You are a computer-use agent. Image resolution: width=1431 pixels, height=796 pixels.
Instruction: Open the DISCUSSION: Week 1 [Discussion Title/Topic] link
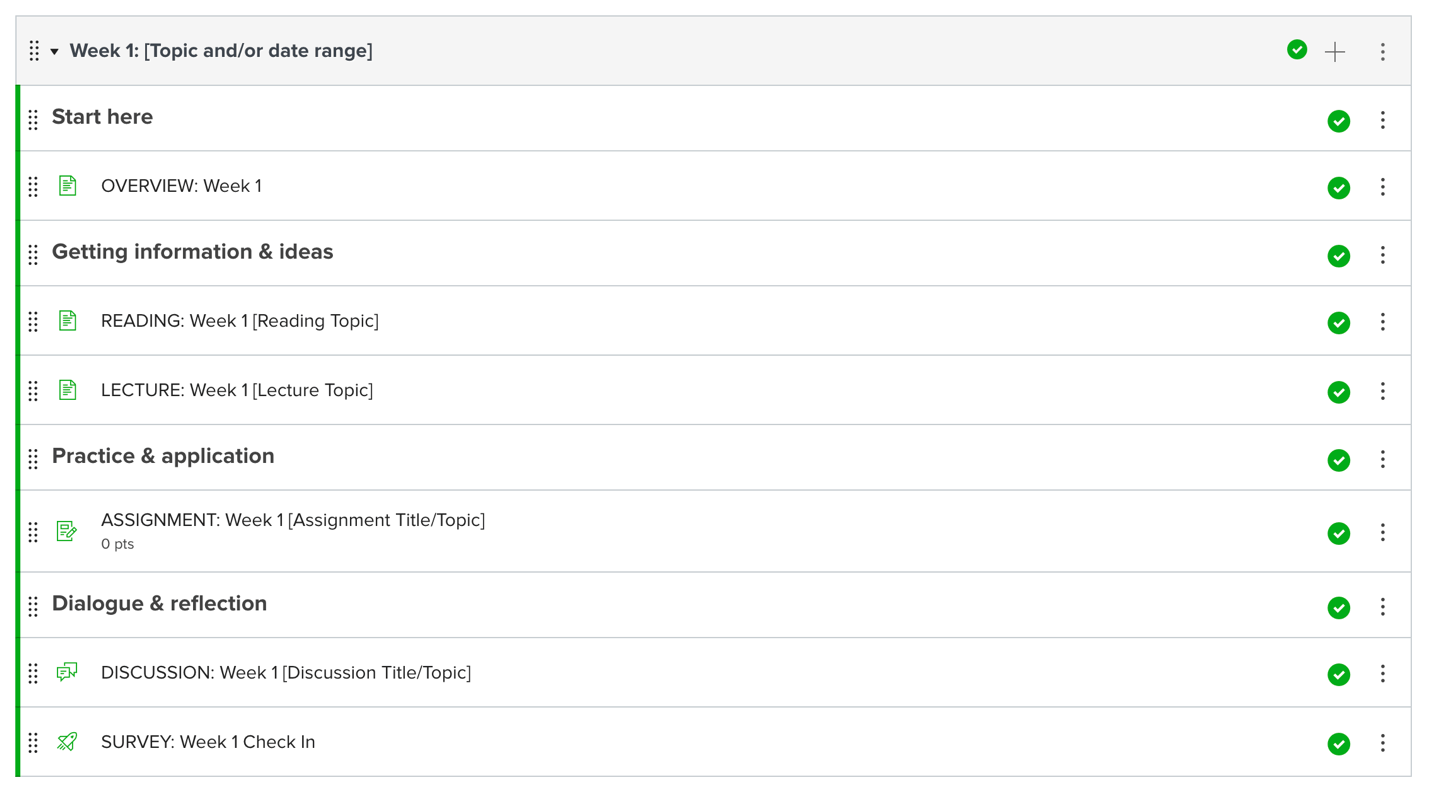pos(286,673)
